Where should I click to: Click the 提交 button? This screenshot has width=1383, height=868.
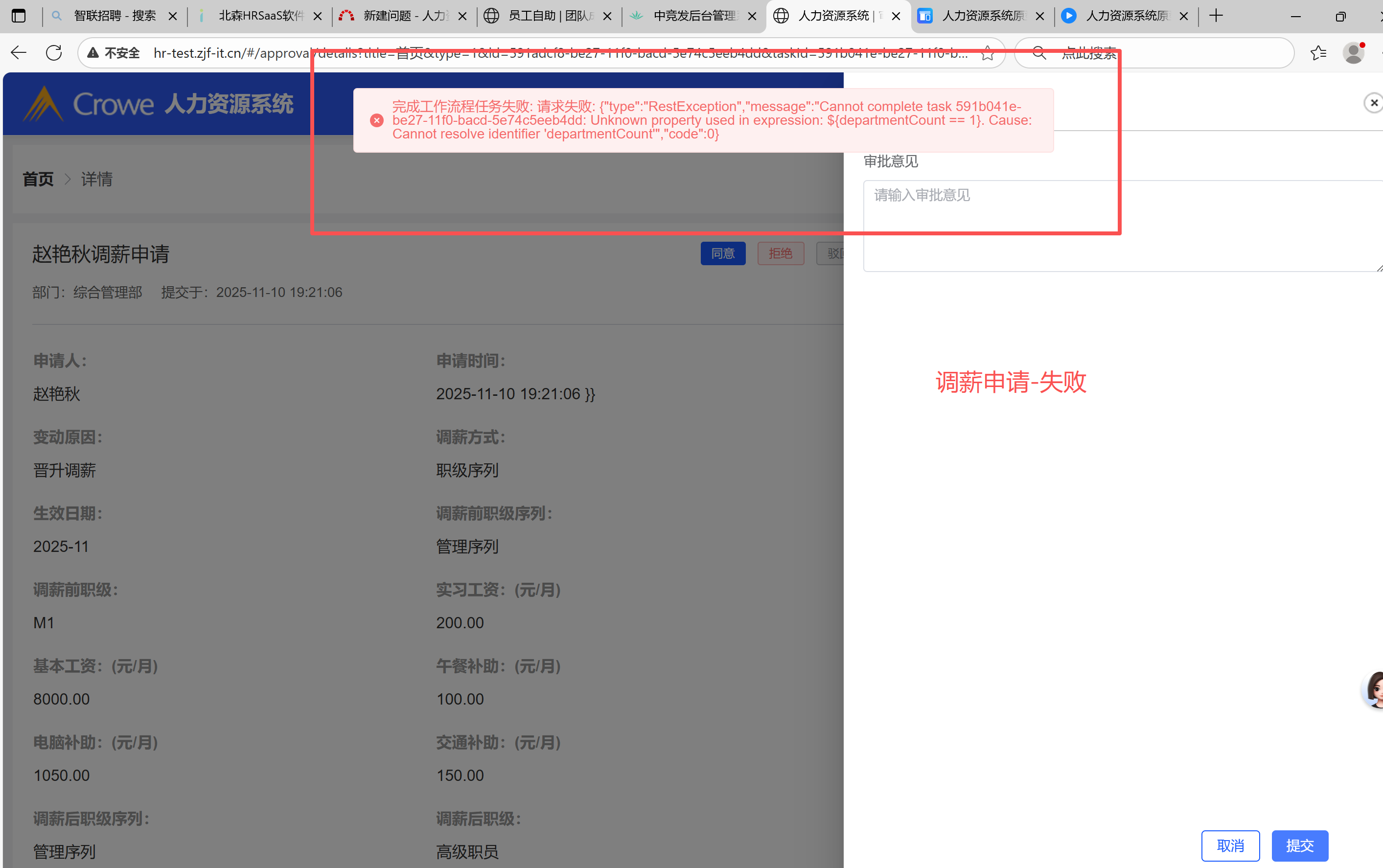pyautogui.click(x=1299, y=845)
